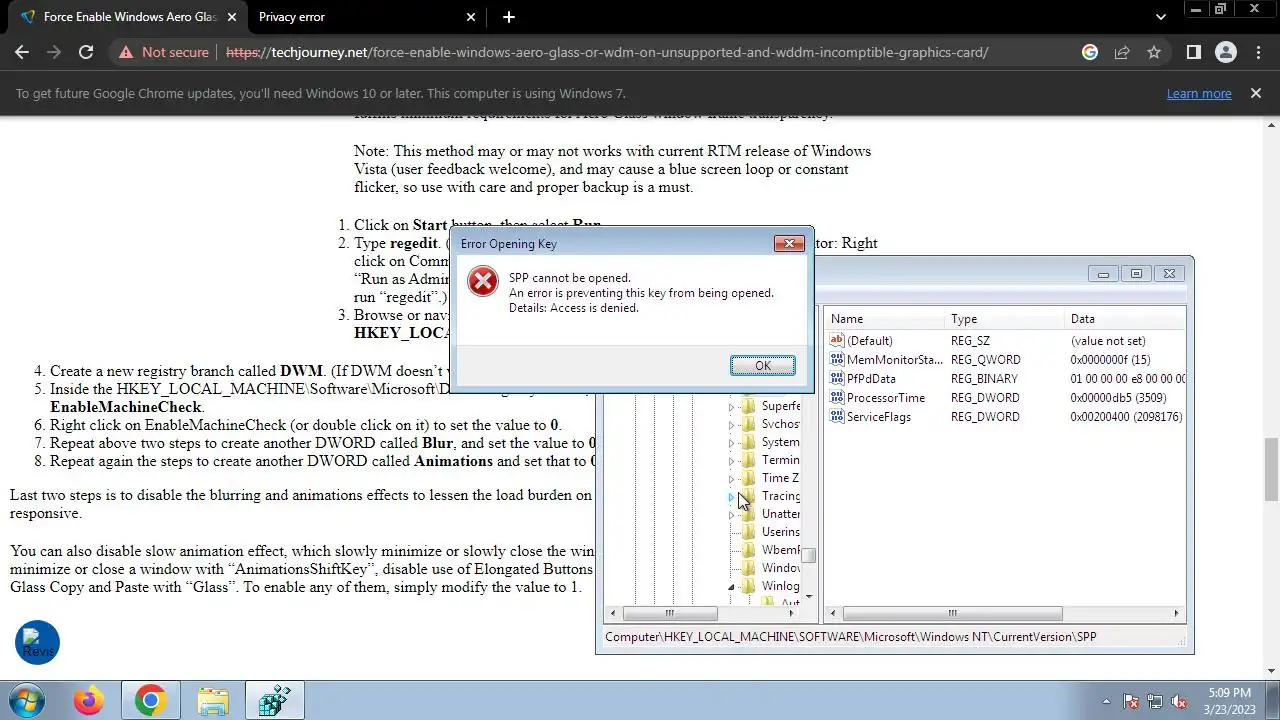Click the Google icon in address bar
The height and width of the screenshot is (720, 1280).
1090,52
